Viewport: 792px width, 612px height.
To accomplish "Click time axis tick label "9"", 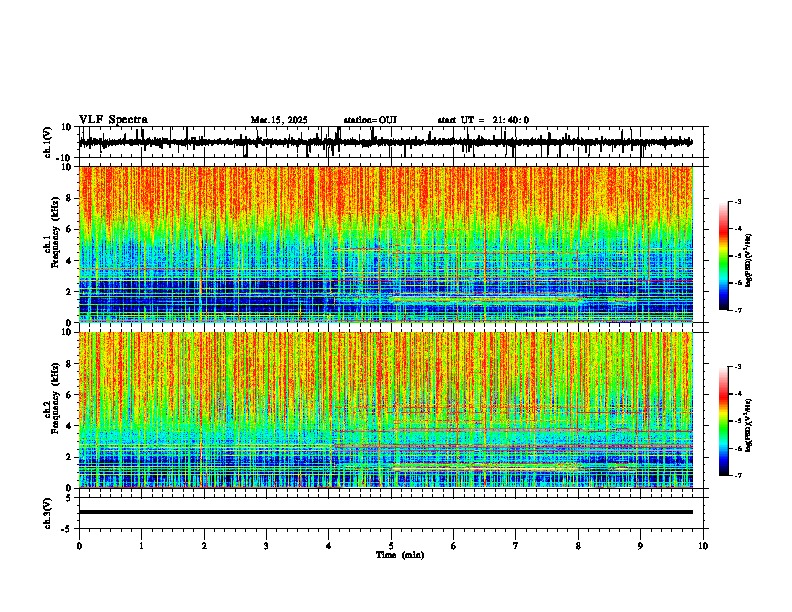I will click(x=640, y=546).
